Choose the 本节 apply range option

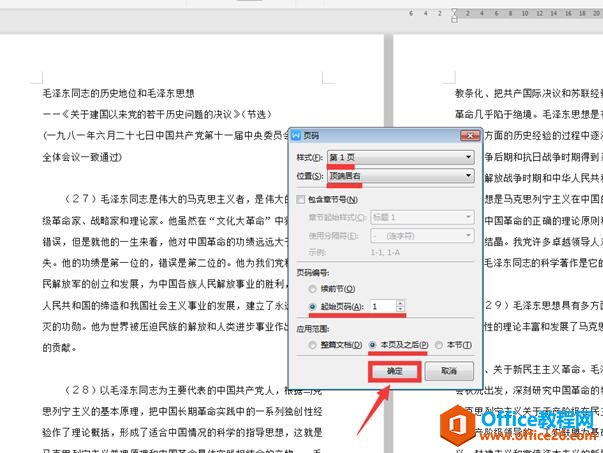[x=439, y=345]
